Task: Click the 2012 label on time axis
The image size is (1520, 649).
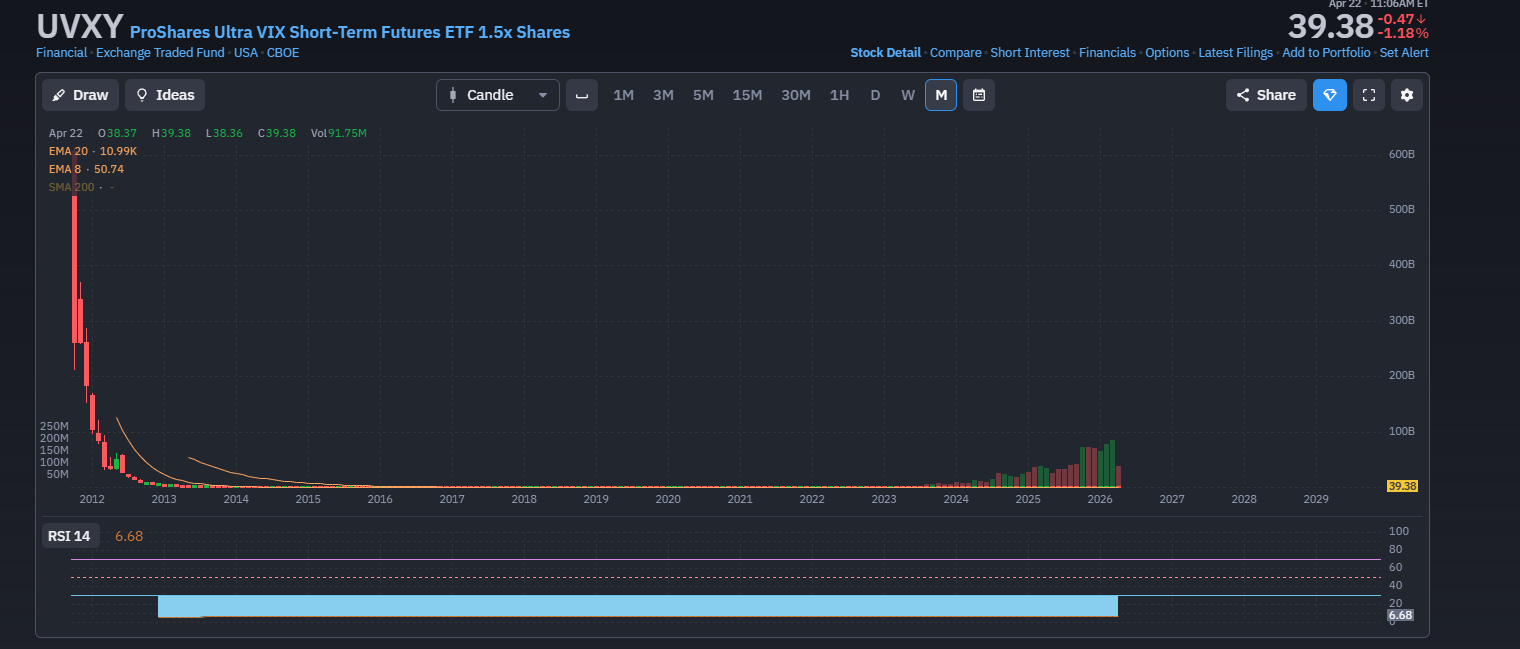Action: click(92, 499)
